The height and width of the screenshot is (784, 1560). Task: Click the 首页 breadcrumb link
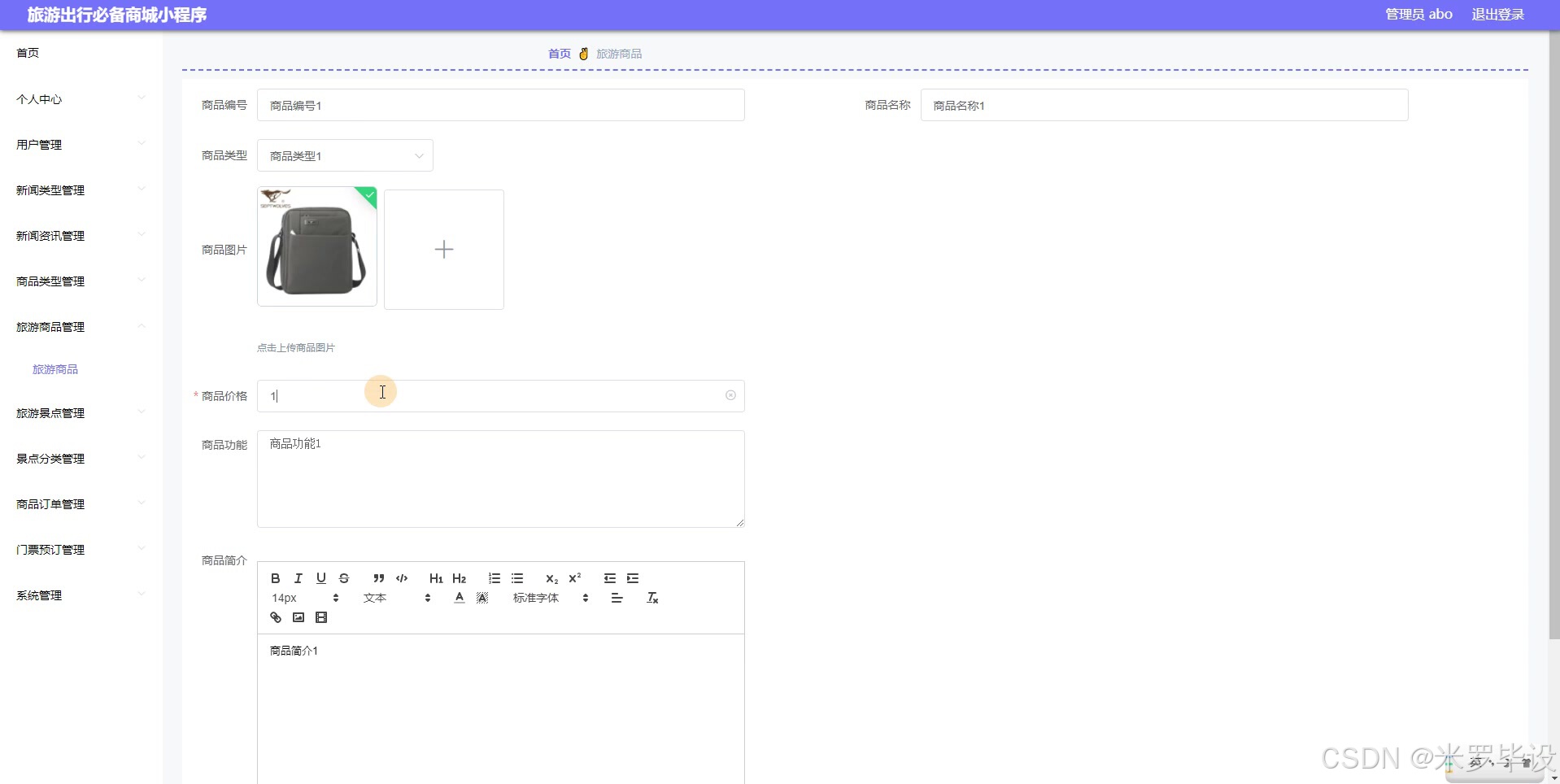coord(560,54)
